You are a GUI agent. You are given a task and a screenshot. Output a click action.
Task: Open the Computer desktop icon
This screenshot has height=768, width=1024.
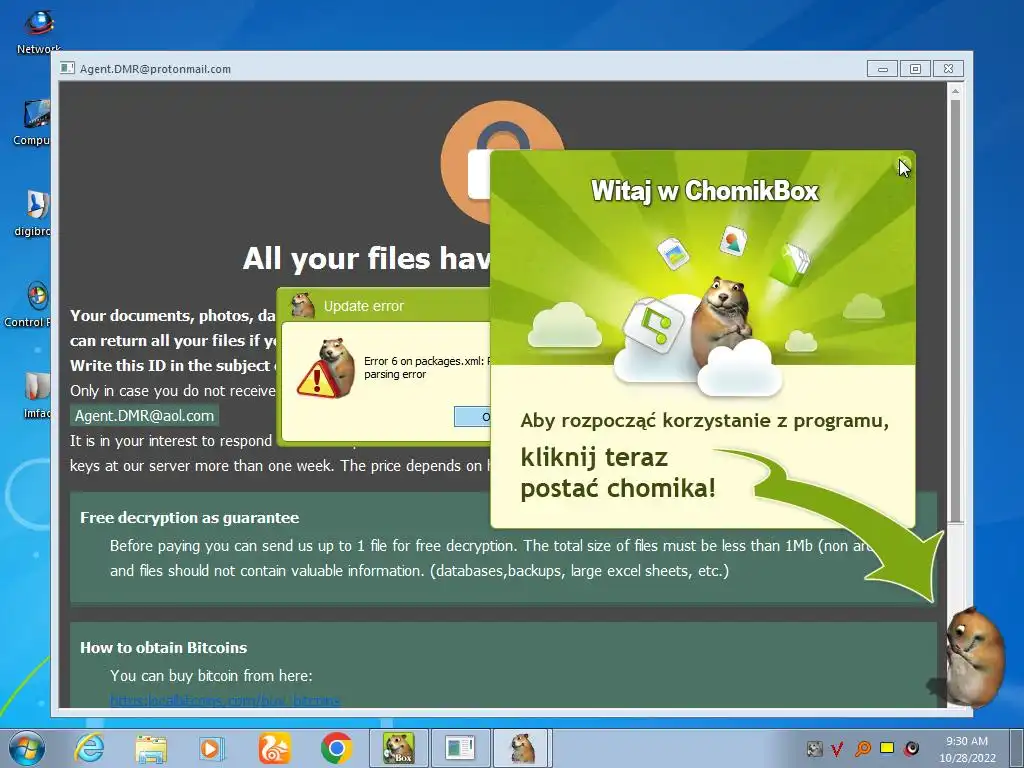coord(33,123)
